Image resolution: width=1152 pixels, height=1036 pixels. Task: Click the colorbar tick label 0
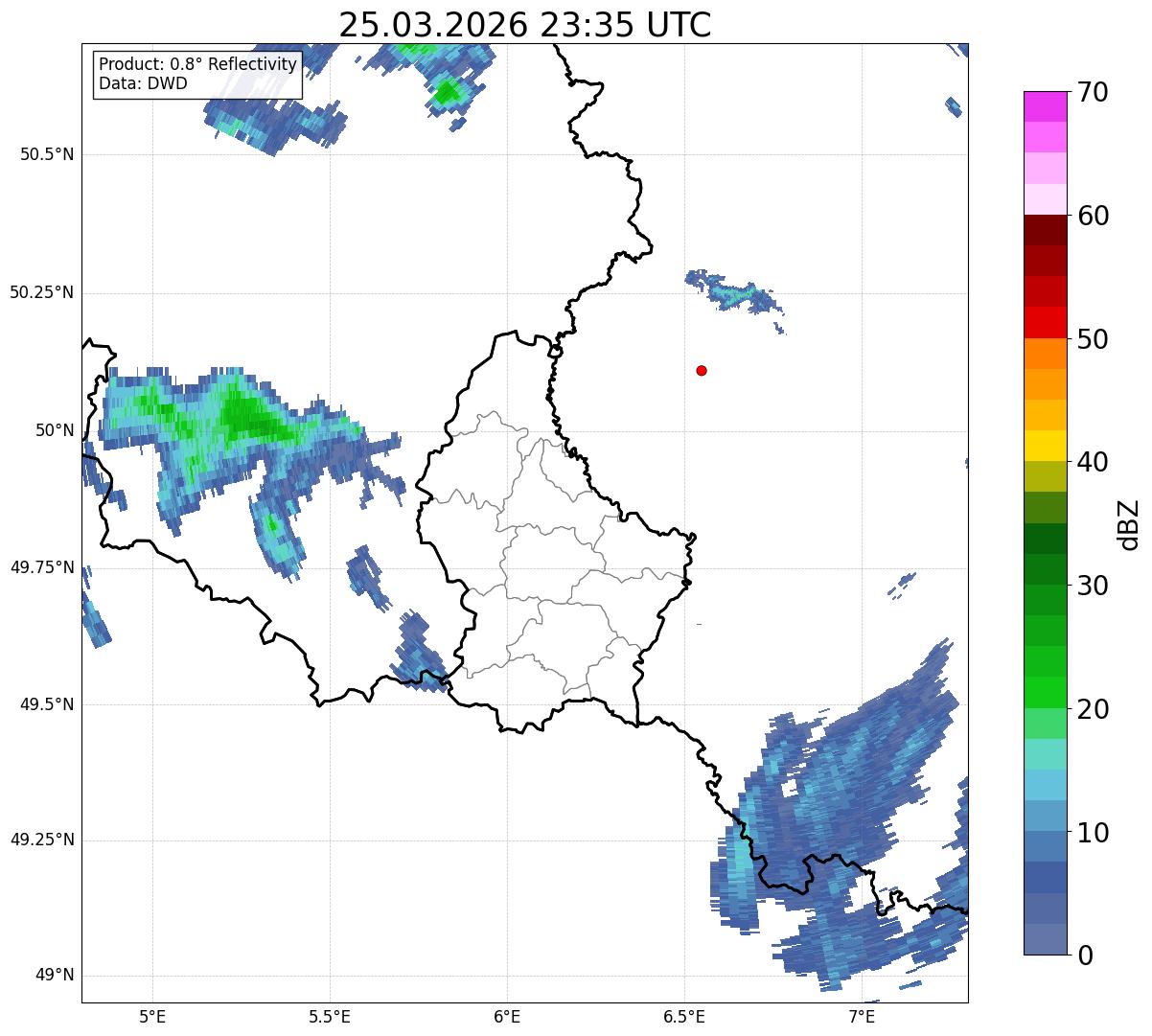coord(1085,955)
